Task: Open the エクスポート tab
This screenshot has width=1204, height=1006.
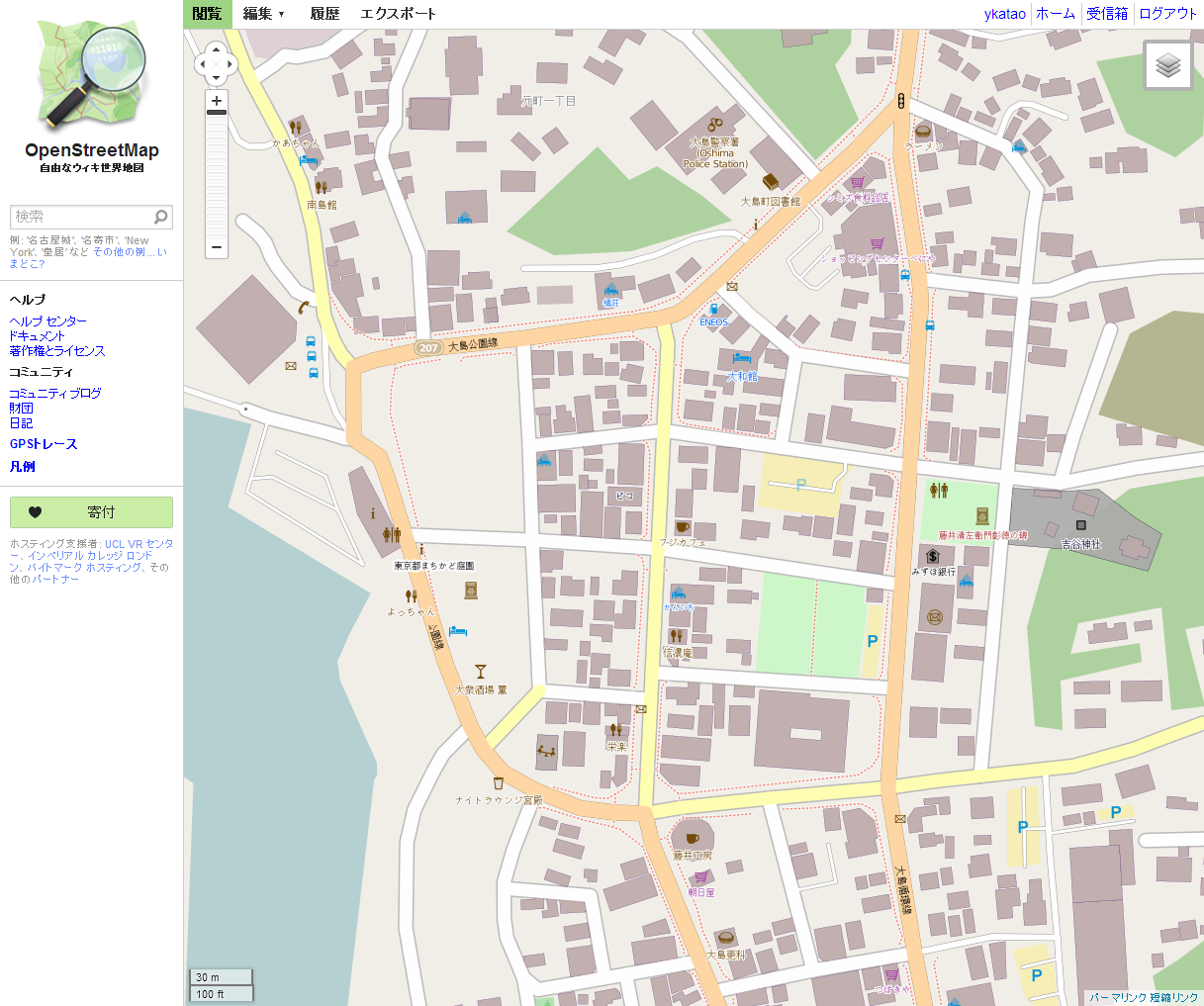Action: coord(398,14)
